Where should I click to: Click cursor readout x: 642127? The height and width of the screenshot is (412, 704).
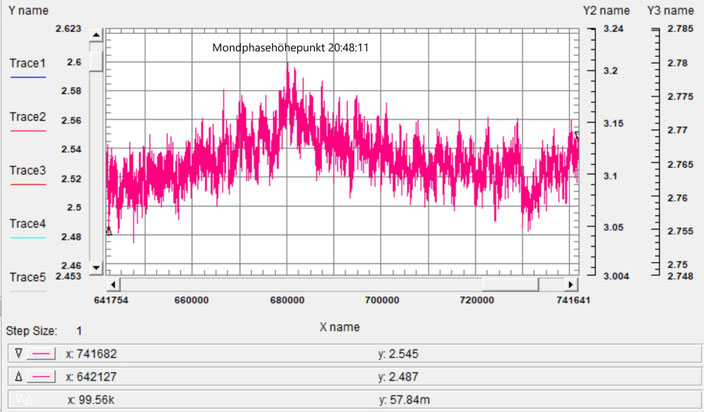click(x=91, y=377)
